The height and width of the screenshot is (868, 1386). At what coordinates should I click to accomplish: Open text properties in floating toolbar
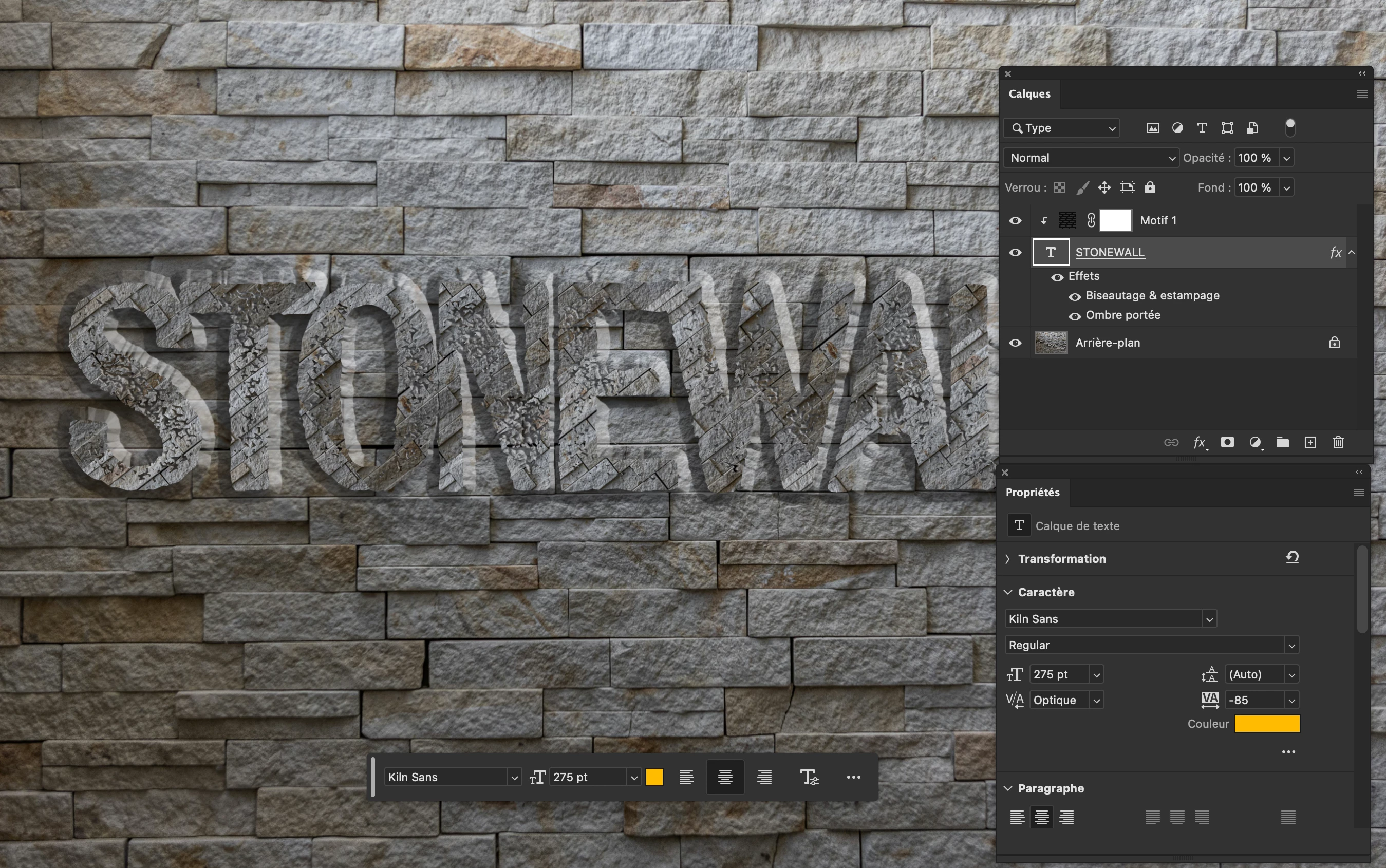[x=809, y=777]
